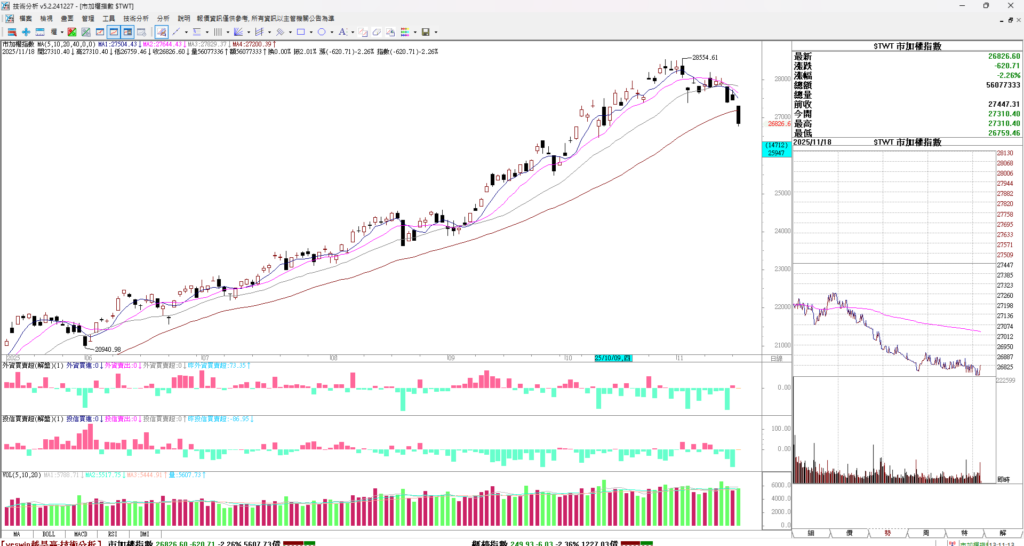1024x546 pixels.
Task: Select the vertical lines drawing tool
Action: click(x=217, y=32)
